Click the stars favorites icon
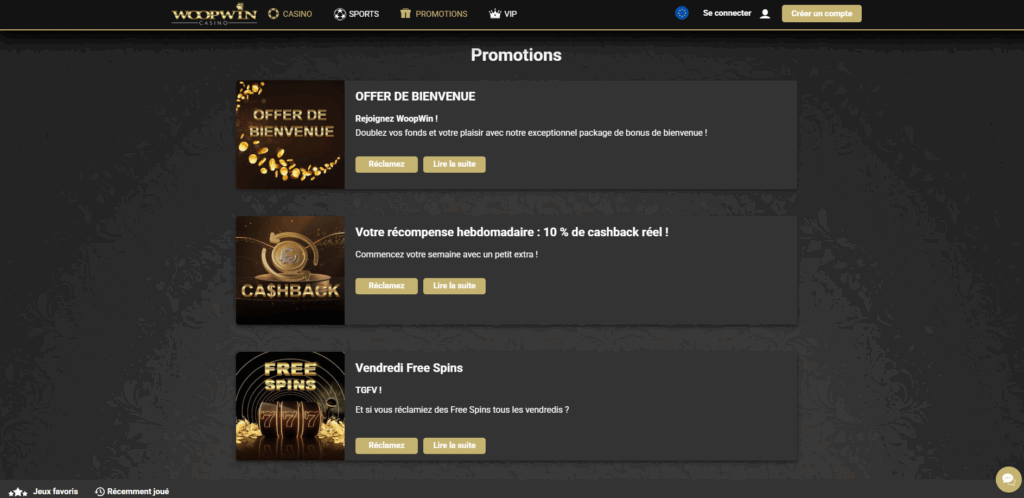This screenshot has width=1024, height=498. click(18, 492)
